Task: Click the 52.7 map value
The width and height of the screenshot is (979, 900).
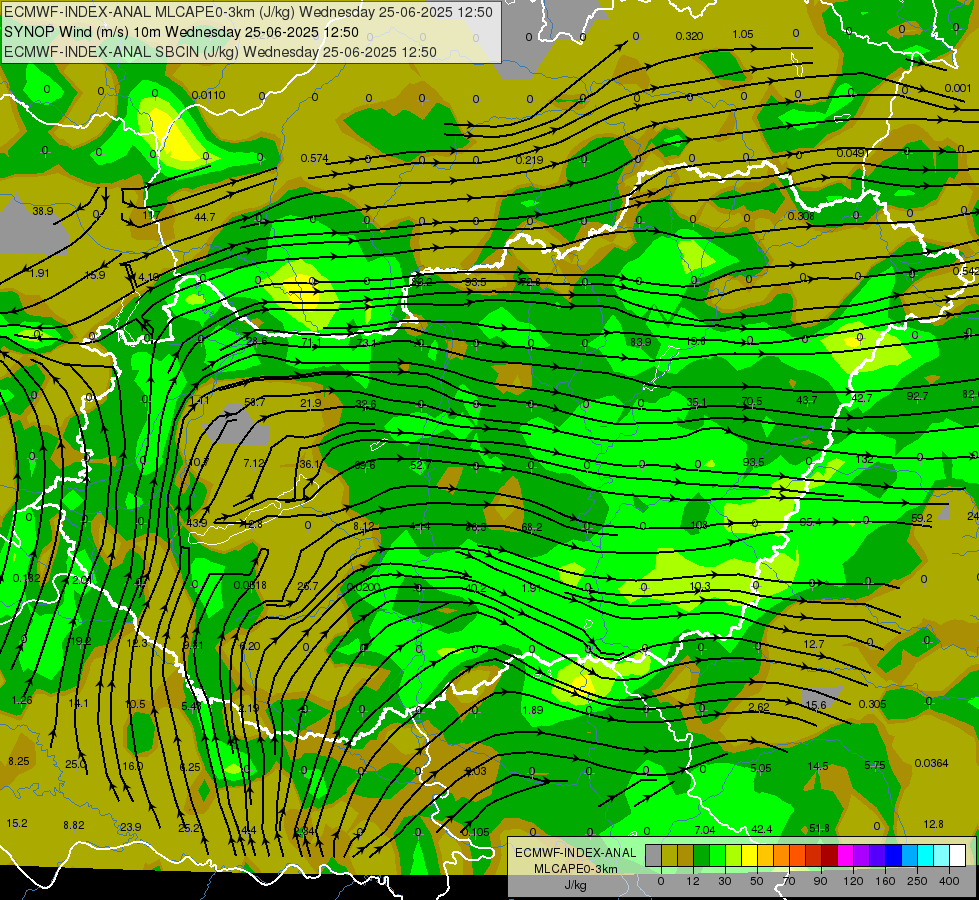Action: click(x=420, y=465)
